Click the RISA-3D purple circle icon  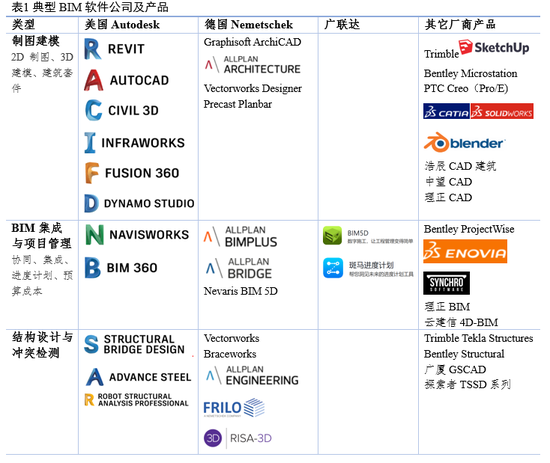[x=213, y=438]
